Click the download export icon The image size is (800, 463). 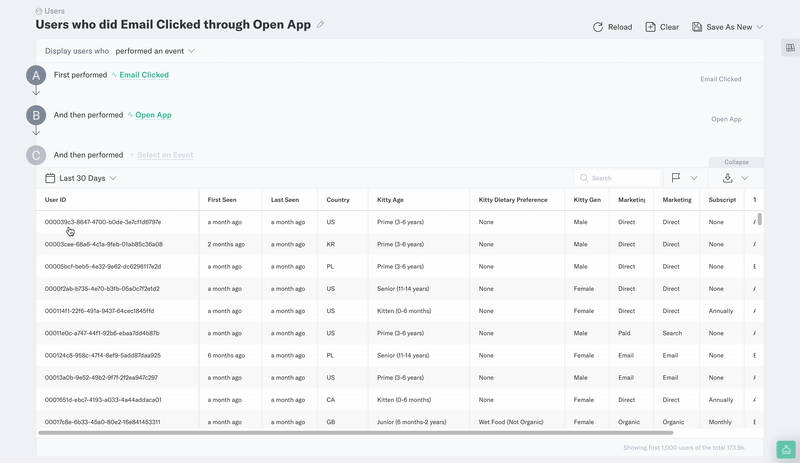point(728,178)
